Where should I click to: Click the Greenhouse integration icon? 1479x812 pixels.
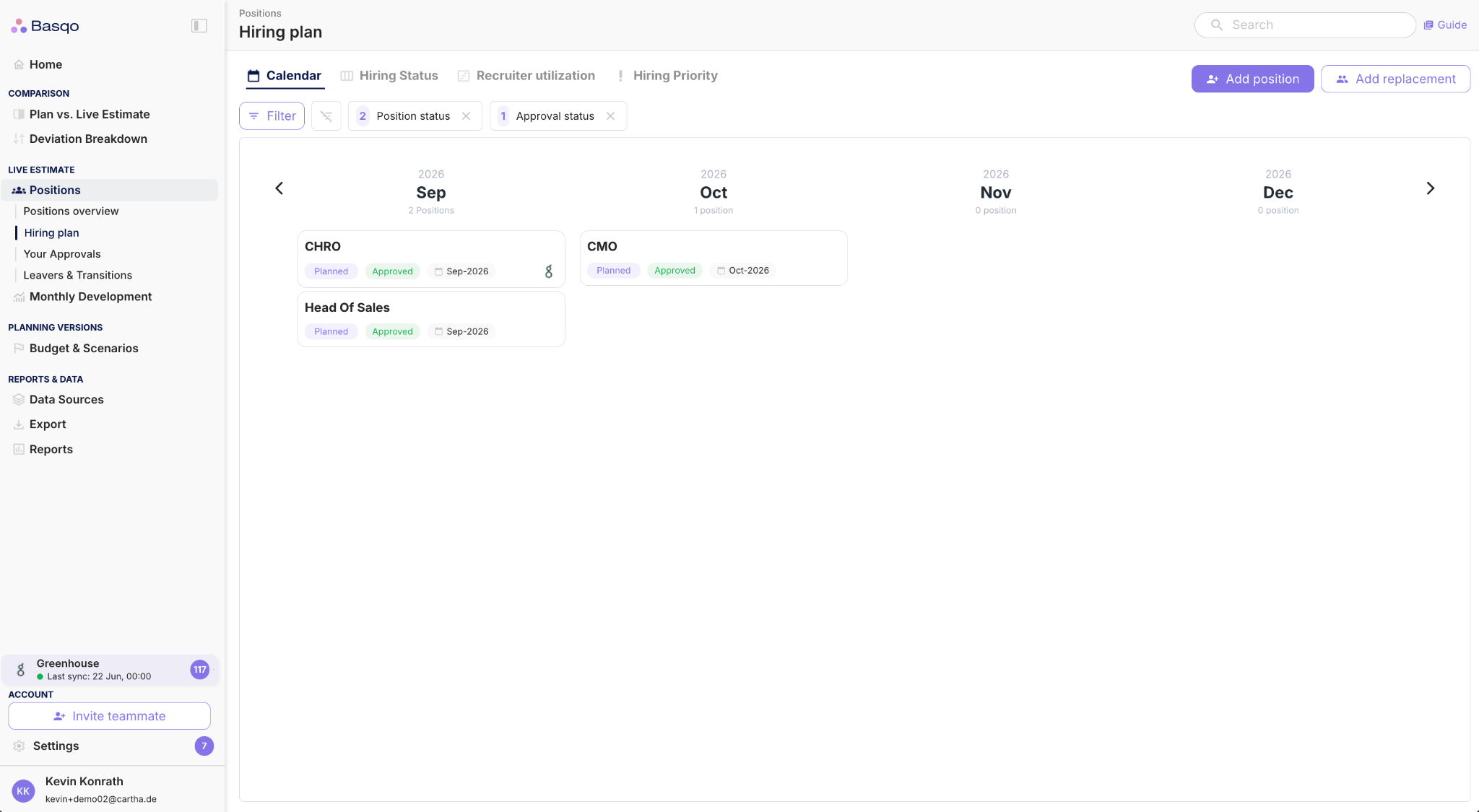21,670
